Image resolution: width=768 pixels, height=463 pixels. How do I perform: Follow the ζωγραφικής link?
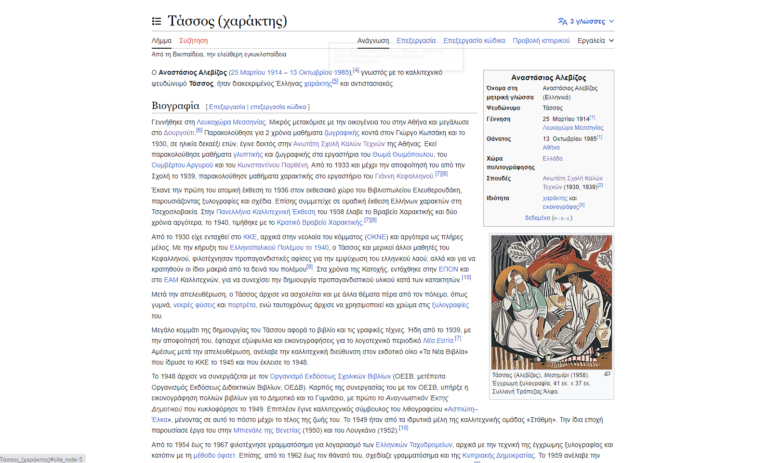341,133
